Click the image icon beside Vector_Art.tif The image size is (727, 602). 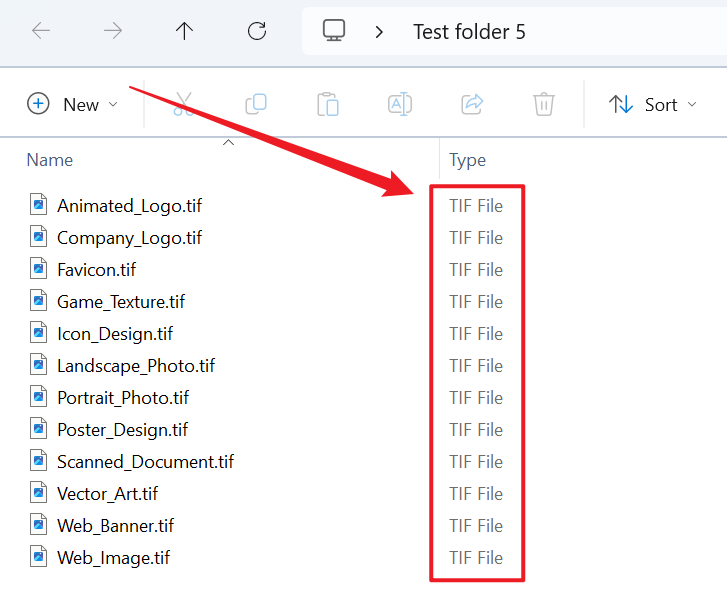(38, 492)
